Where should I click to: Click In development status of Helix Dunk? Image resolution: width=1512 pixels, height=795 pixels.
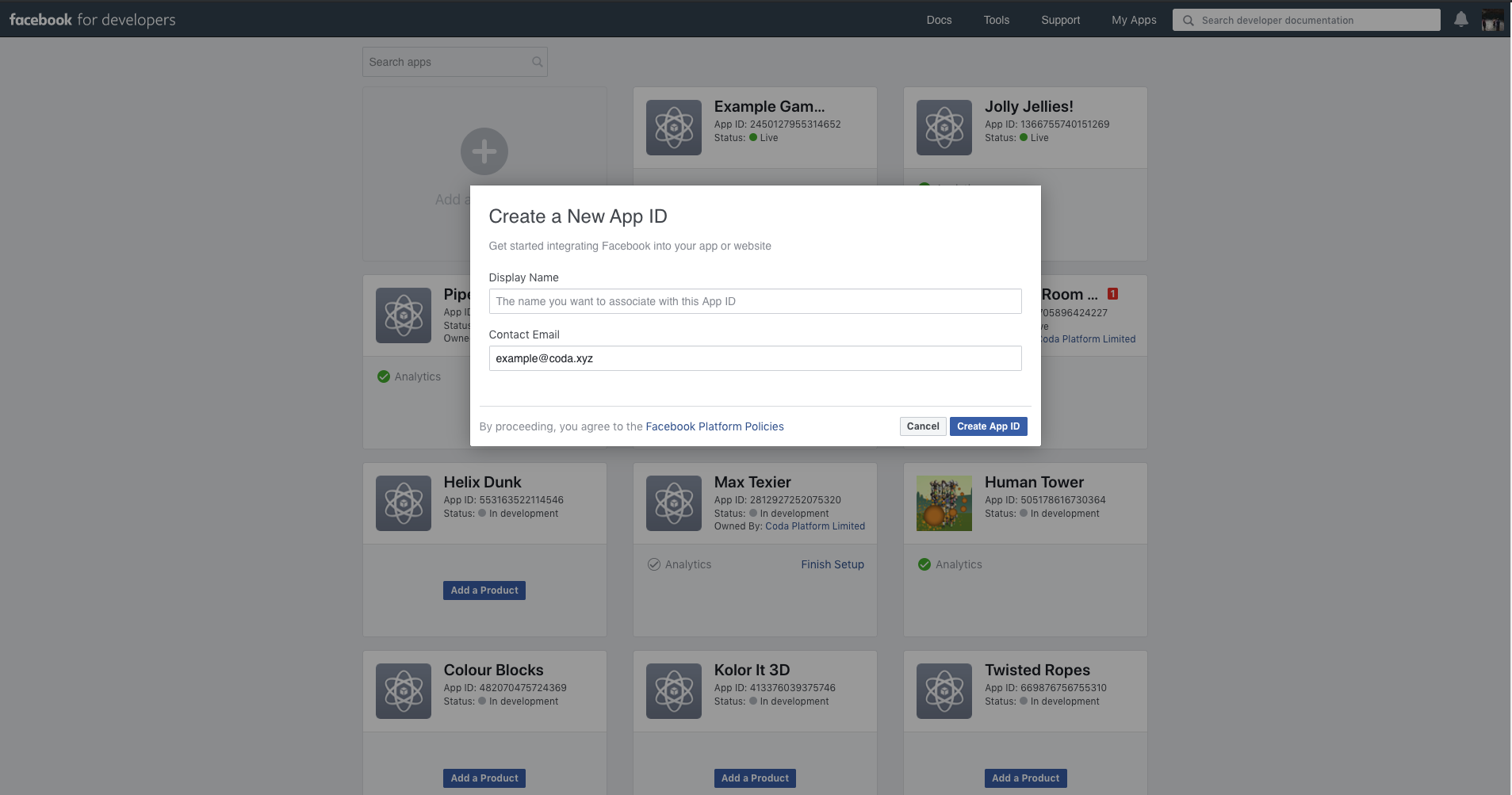point(518,514)
